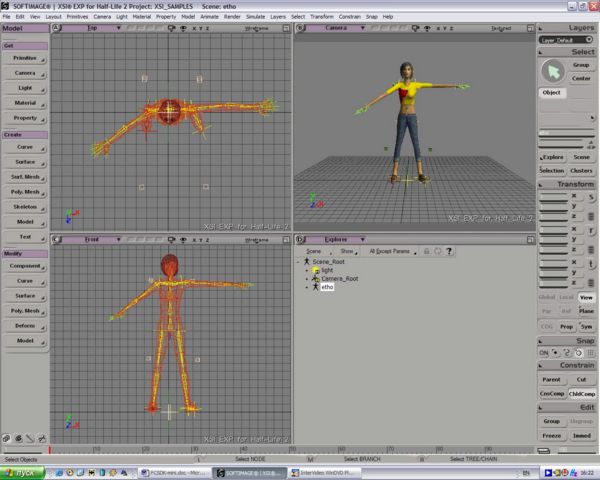Toggle eye icon in Front viewport header
The height and width of the screenshot is (480, 600).
pyautogui.click(x=183, y=240)
